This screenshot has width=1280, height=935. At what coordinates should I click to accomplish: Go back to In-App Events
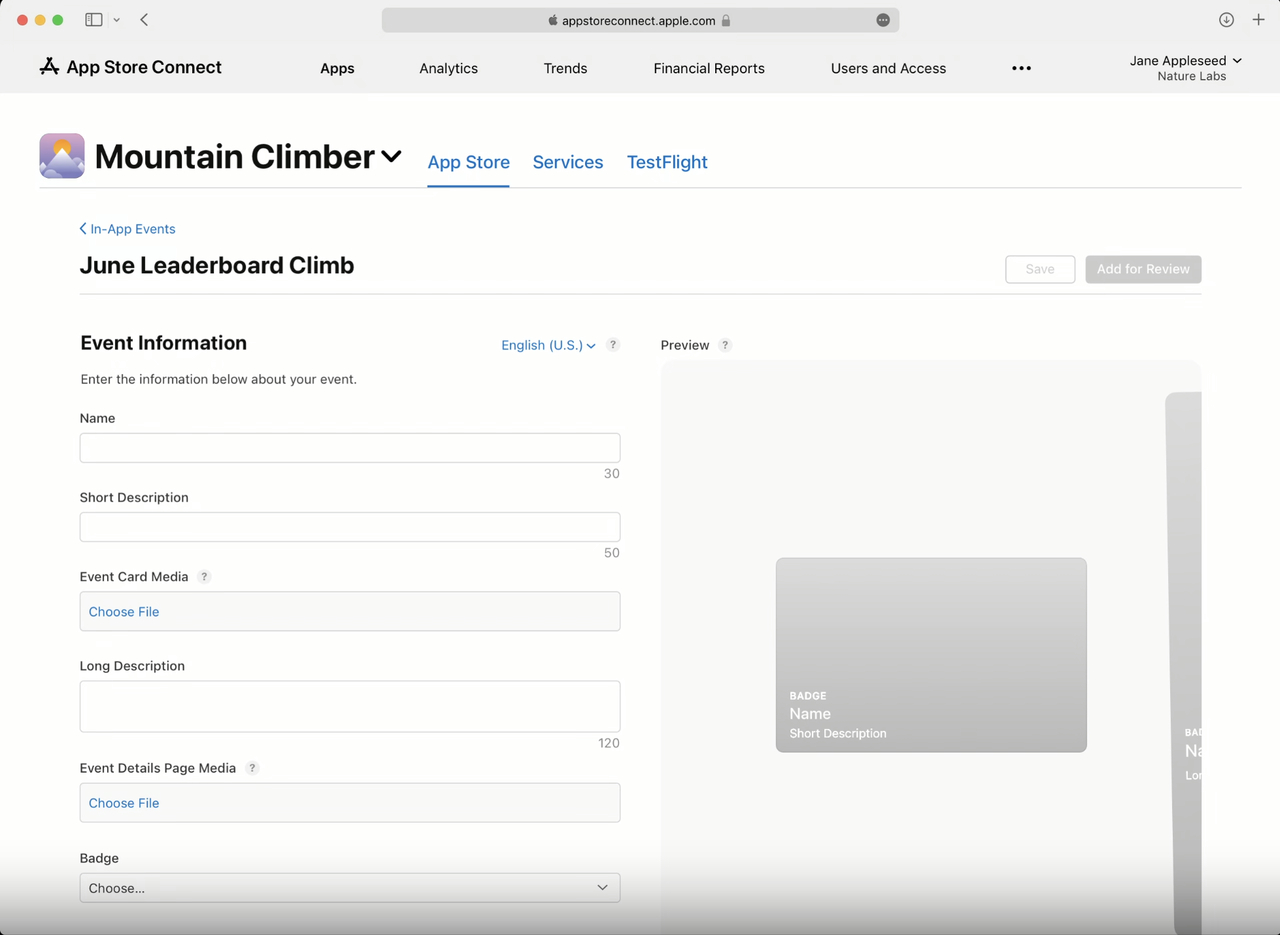pos(127,229)
